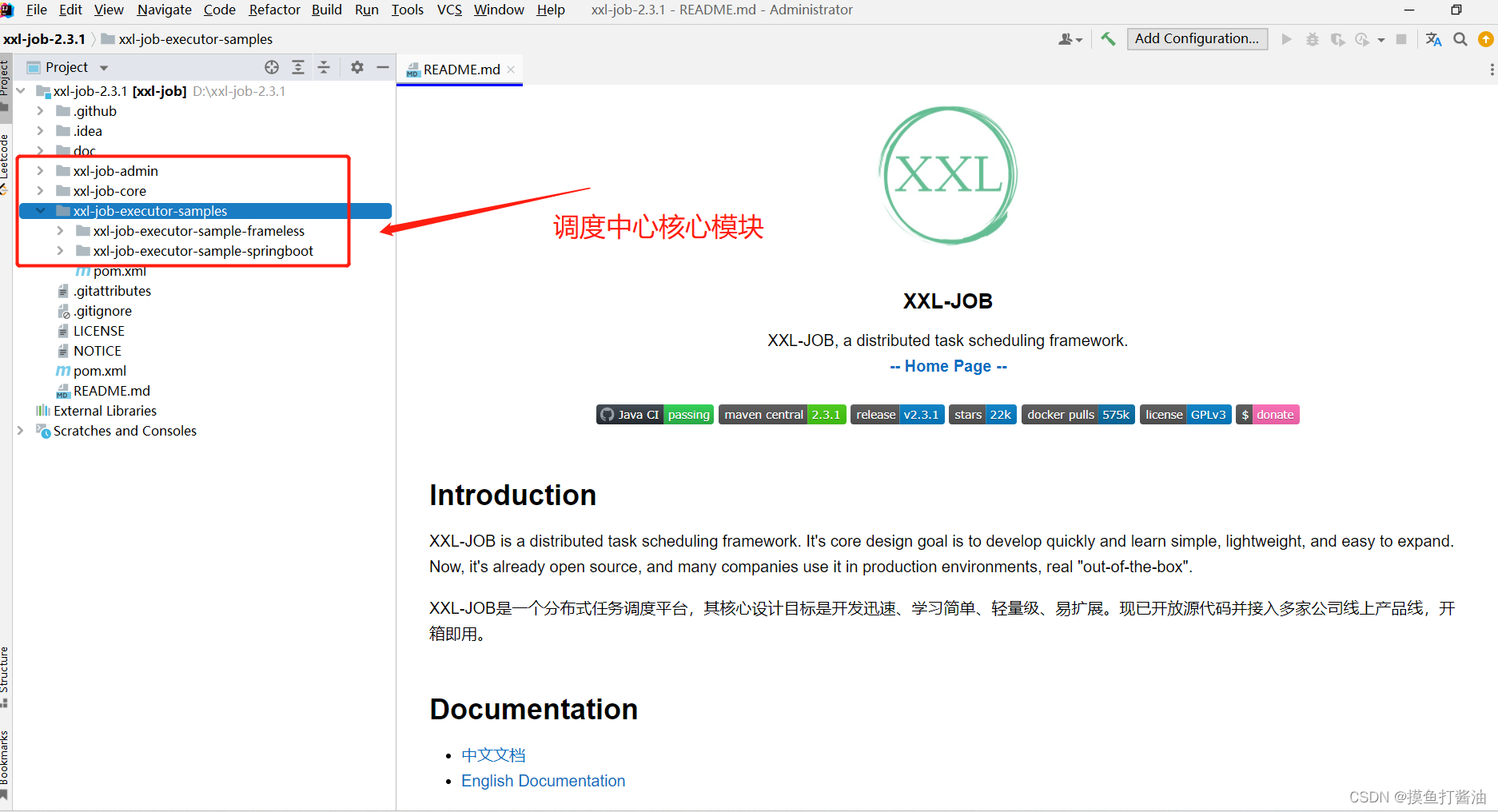Collapse the xxl-job-2.3.1 root node

(21, 91)
